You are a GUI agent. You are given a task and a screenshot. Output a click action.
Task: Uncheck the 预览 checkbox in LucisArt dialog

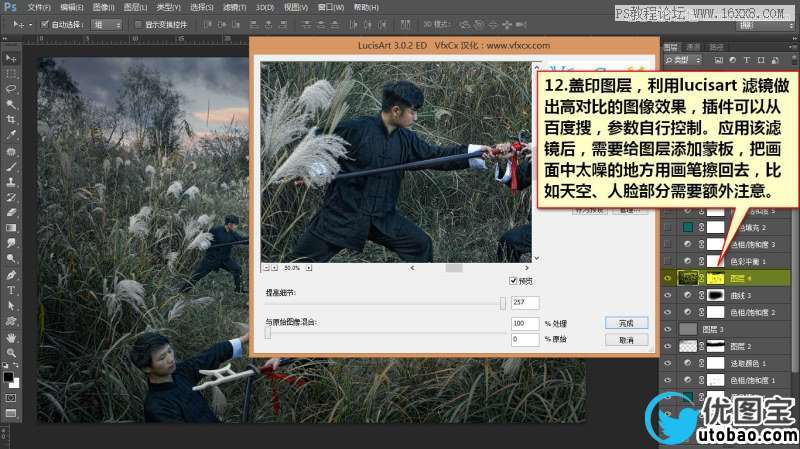513,281
